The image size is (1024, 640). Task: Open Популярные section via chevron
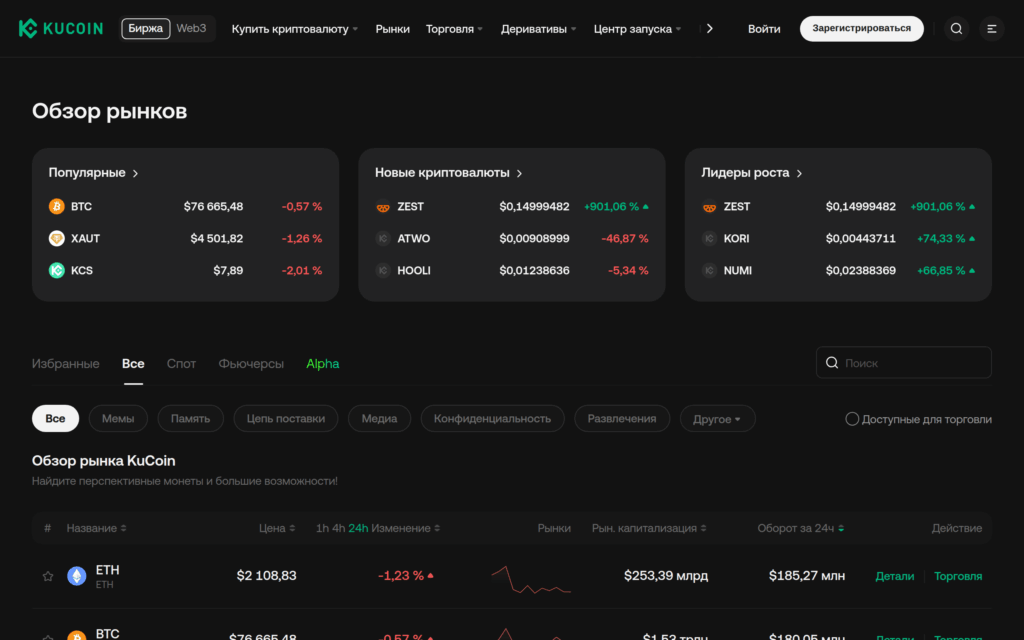pos(135,173)
